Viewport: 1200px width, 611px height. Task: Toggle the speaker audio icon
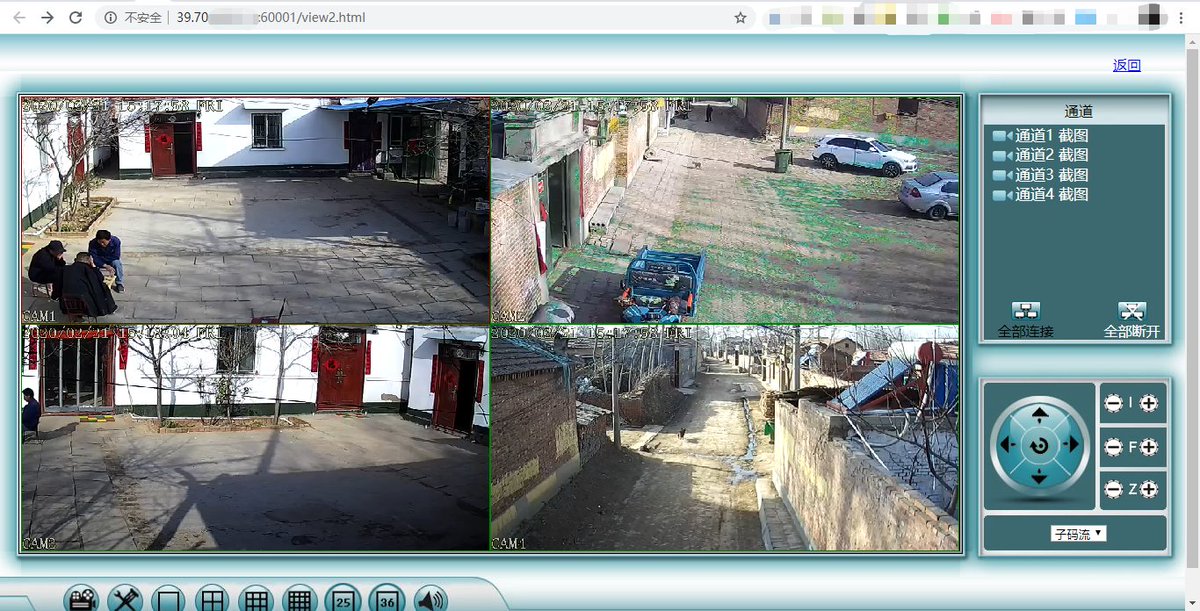point(430,598)
